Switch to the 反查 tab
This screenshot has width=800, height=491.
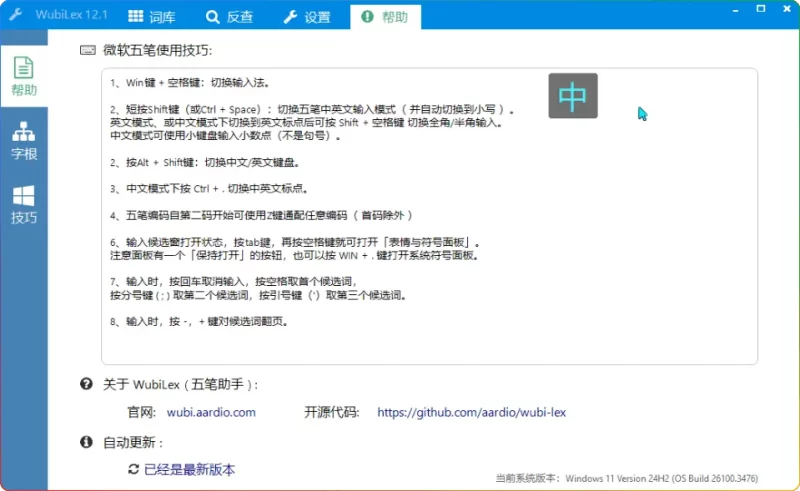click(x=229, y=17)
